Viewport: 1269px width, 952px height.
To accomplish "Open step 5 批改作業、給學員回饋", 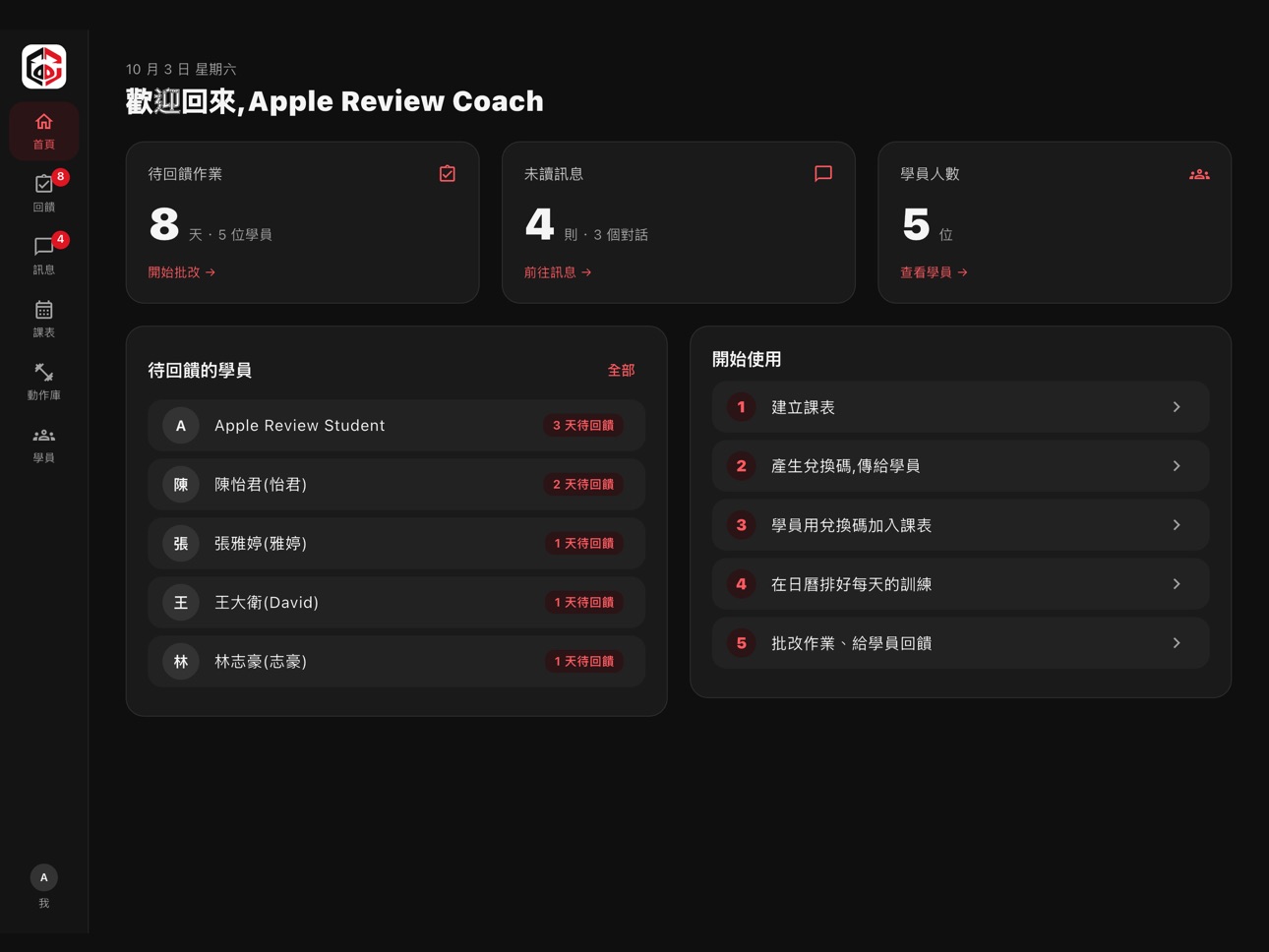I will 961,643.
